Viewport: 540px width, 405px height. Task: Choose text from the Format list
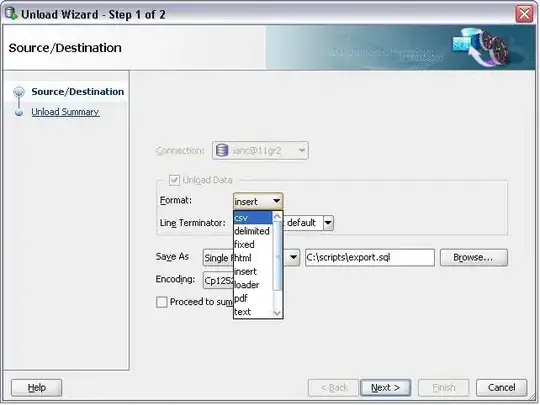253,312
